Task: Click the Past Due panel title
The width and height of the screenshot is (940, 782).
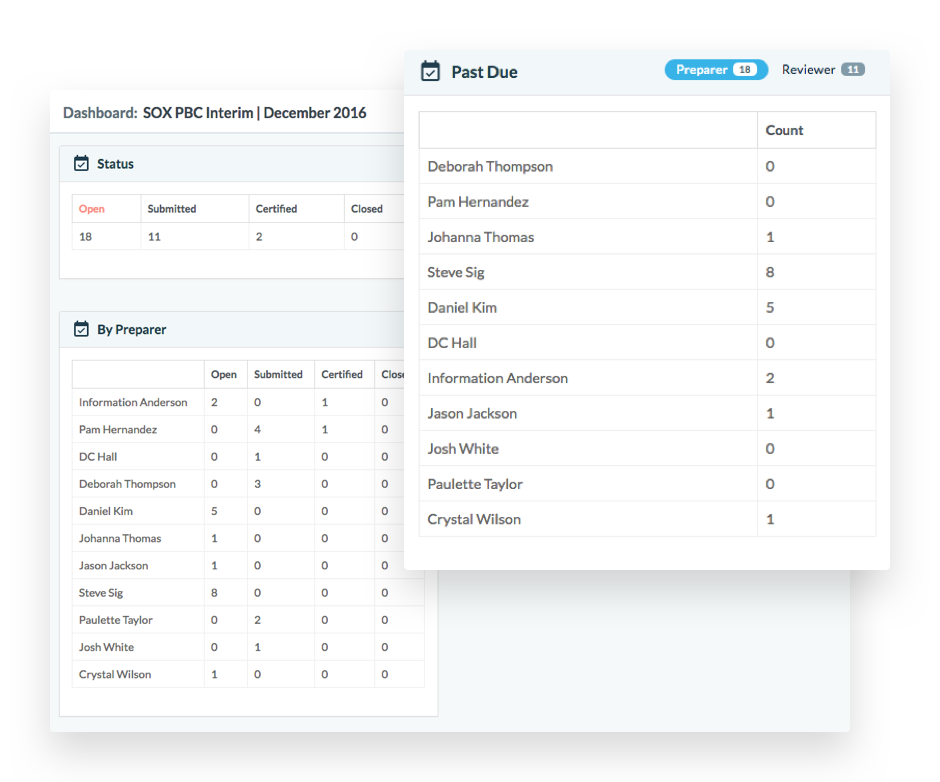Action: click(x=484, y=72)
